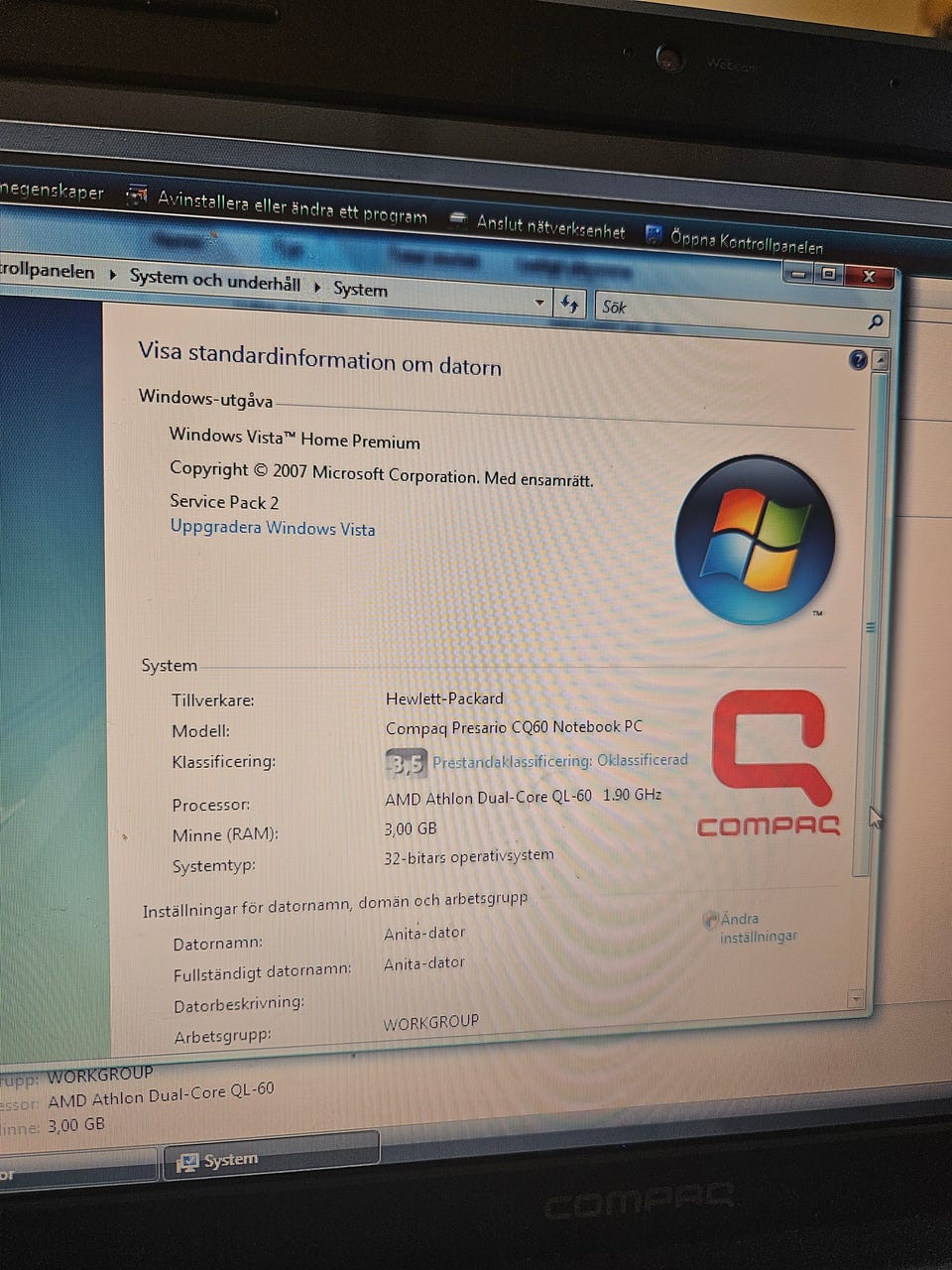Click the vertical scrollbar thumb
This screenshot has width=952, height=1270.
tap(870, 625)
